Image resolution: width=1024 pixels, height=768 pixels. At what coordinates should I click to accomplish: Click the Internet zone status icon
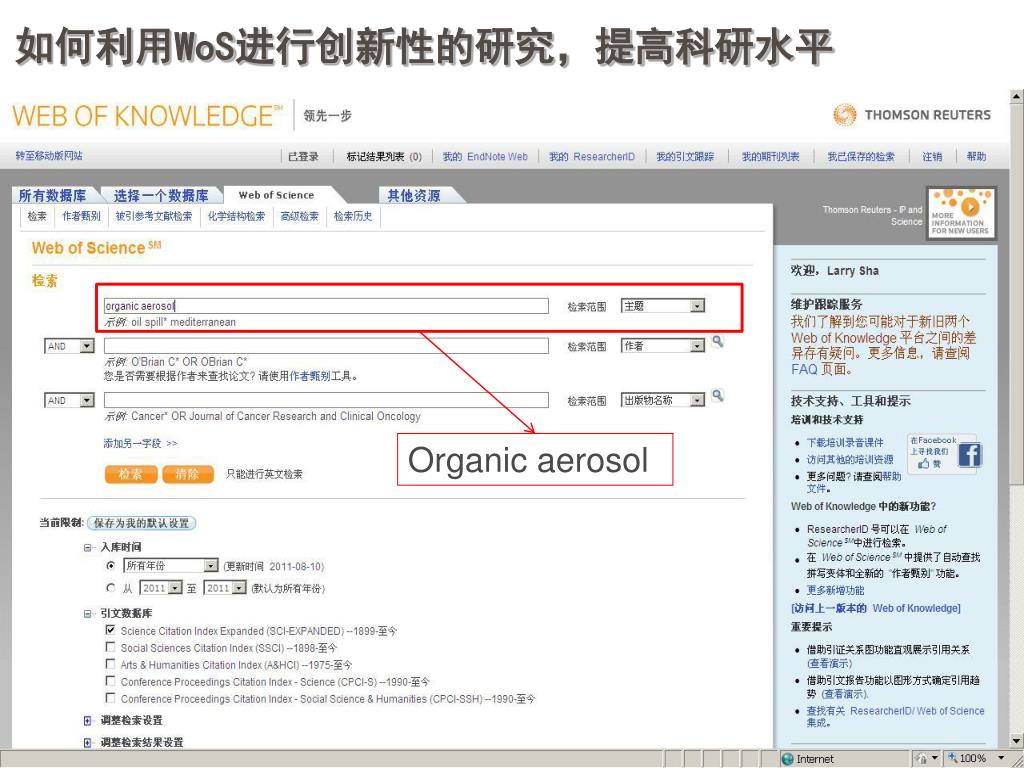coord(788,759)
